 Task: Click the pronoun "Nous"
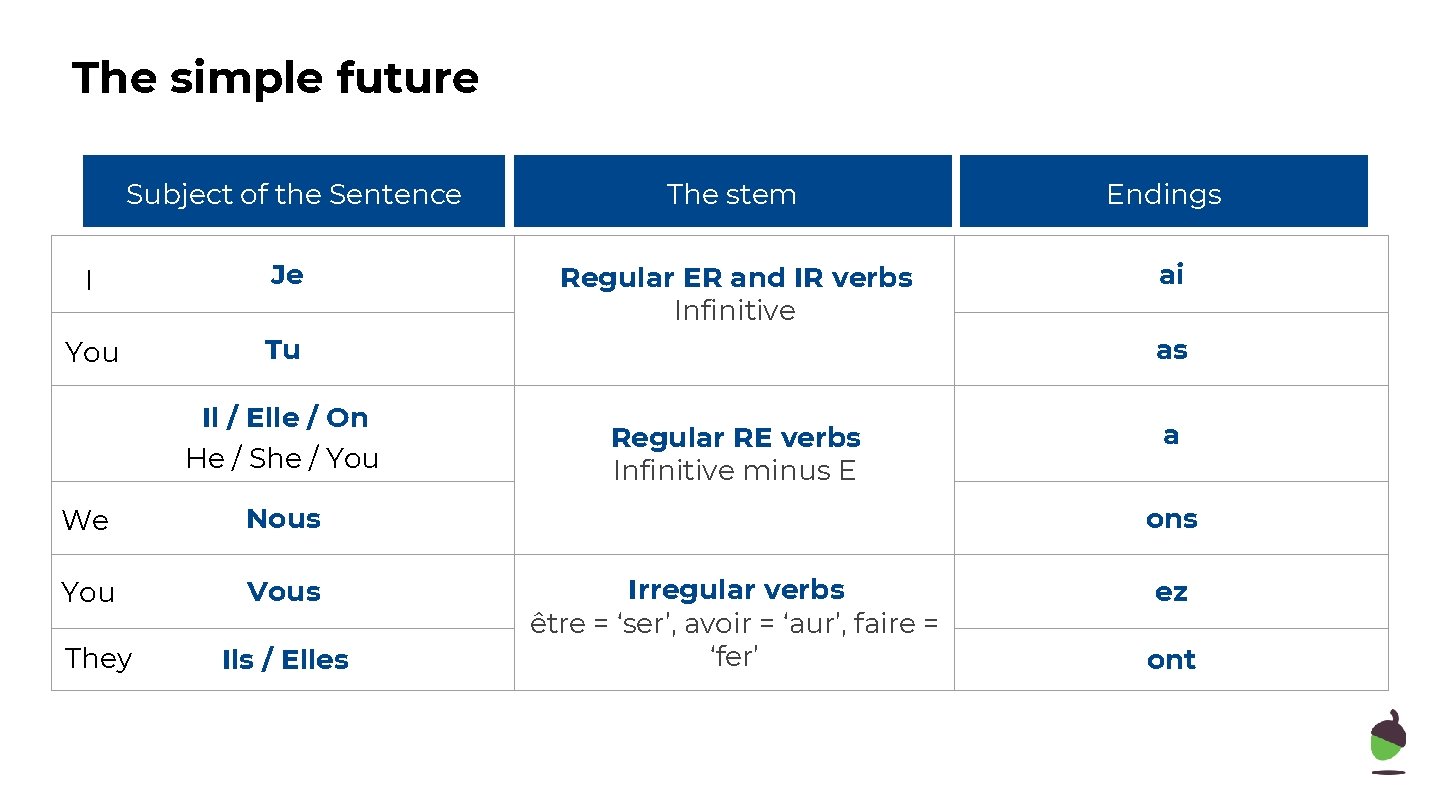(x=284, y=519)
